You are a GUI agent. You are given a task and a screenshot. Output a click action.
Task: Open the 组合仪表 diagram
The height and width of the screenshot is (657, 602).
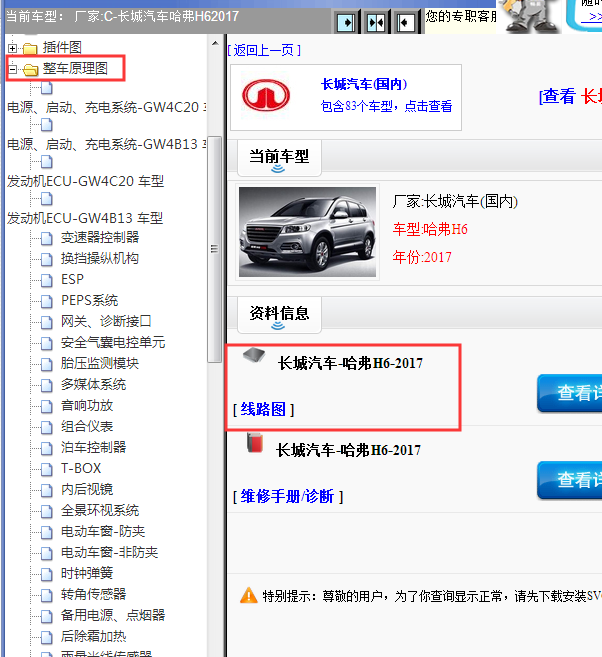pyautogui.click(x=87, y=427)
